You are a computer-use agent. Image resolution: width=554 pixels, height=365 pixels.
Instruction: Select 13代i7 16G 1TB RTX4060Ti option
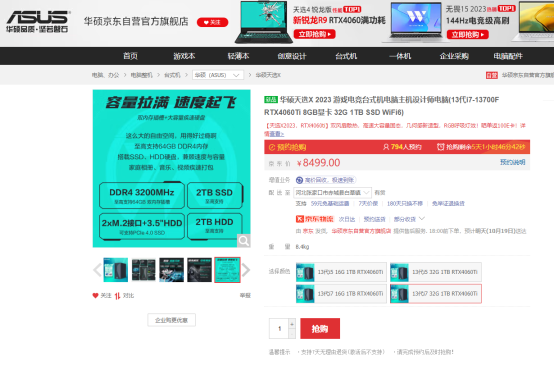(341, 294)
